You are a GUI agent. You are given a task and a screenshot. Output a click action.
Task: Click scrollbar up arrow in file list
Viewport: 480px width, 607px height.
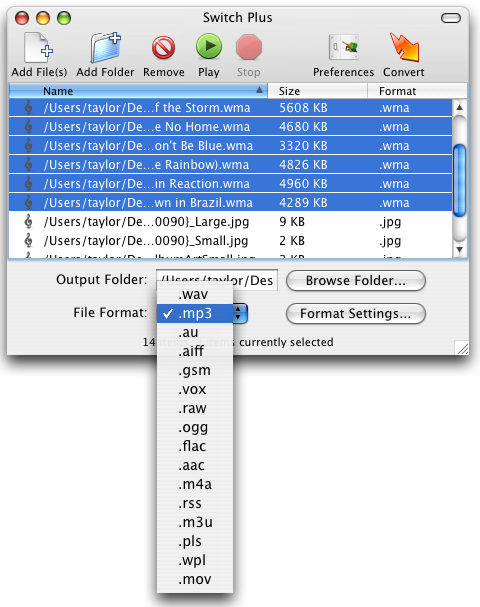pos(459,107)
